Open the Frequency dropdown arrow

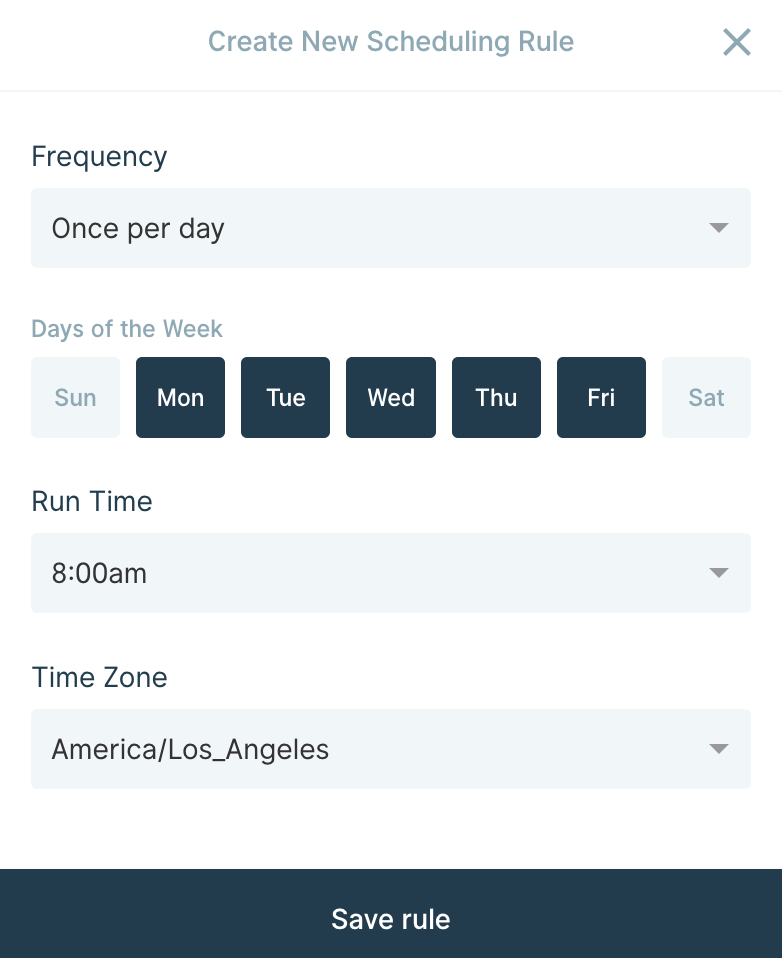(x=718, y=227)
